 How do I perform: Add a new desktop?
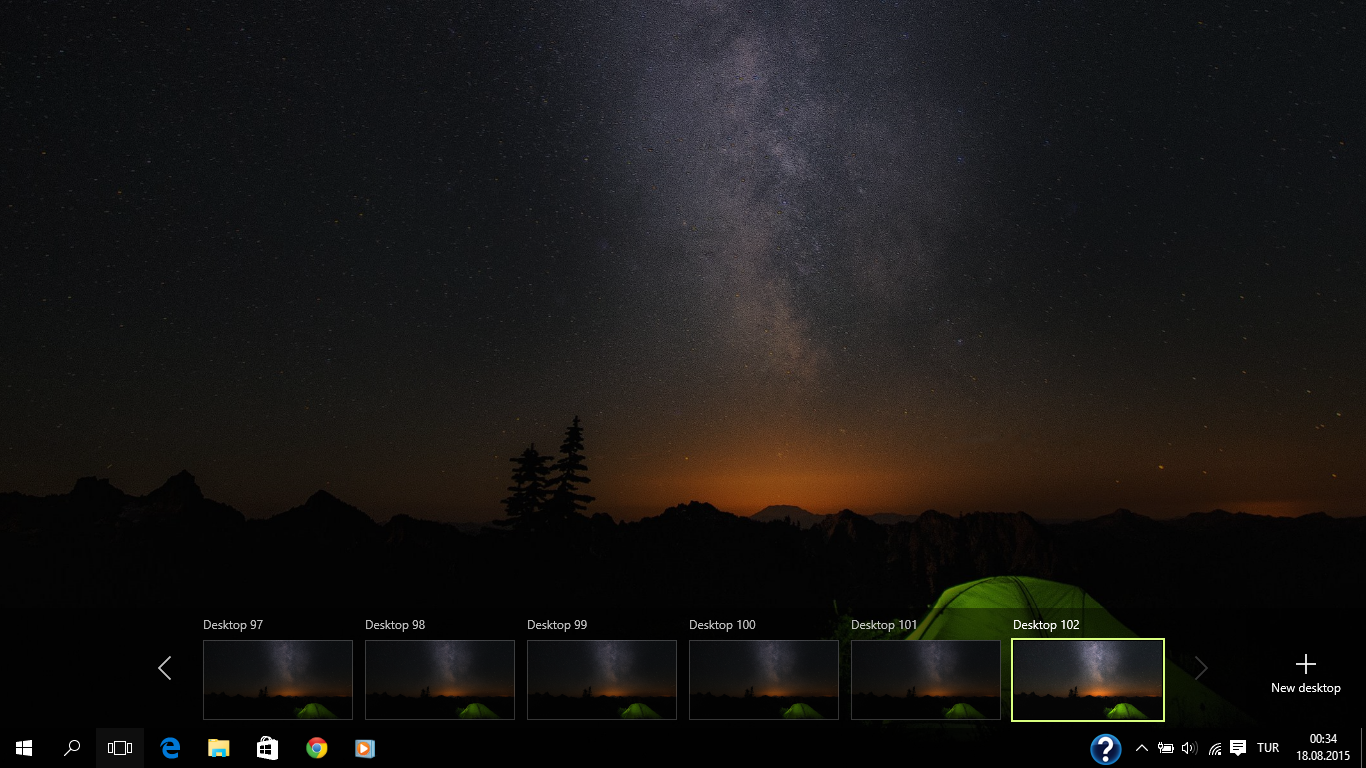1306,674
